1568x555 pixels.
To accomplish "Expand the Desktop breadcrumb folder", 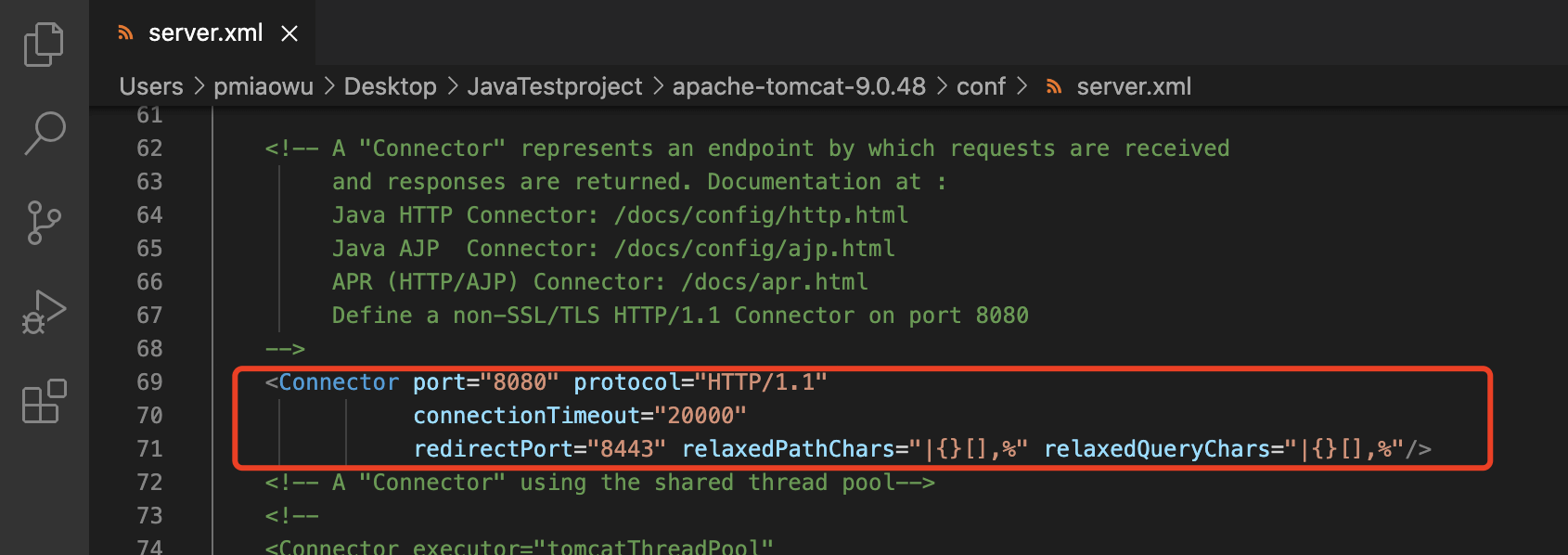I will point(390,86).
